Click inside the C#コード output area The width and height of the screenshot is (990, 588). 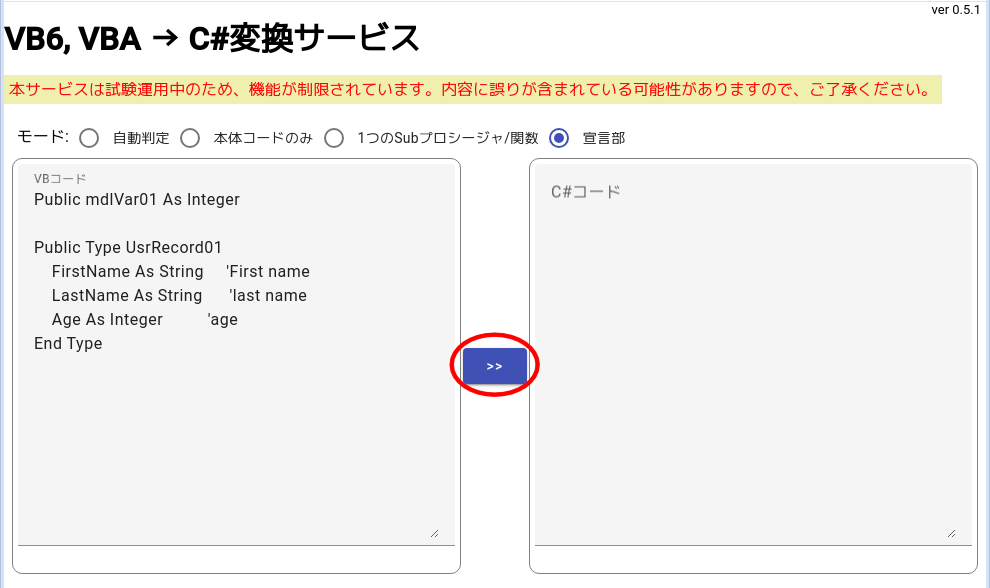click(753, 354)
